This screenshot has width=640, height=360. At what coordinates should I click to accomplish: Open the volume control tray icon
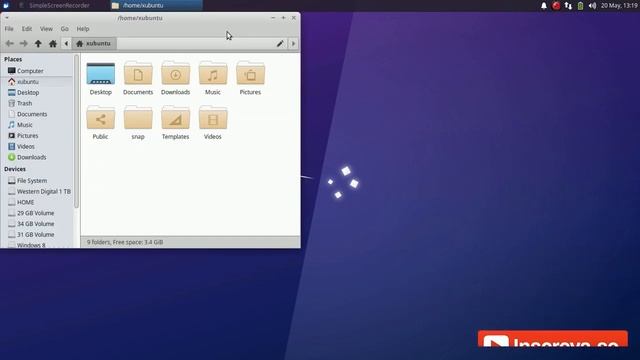[x=592, y=6]
